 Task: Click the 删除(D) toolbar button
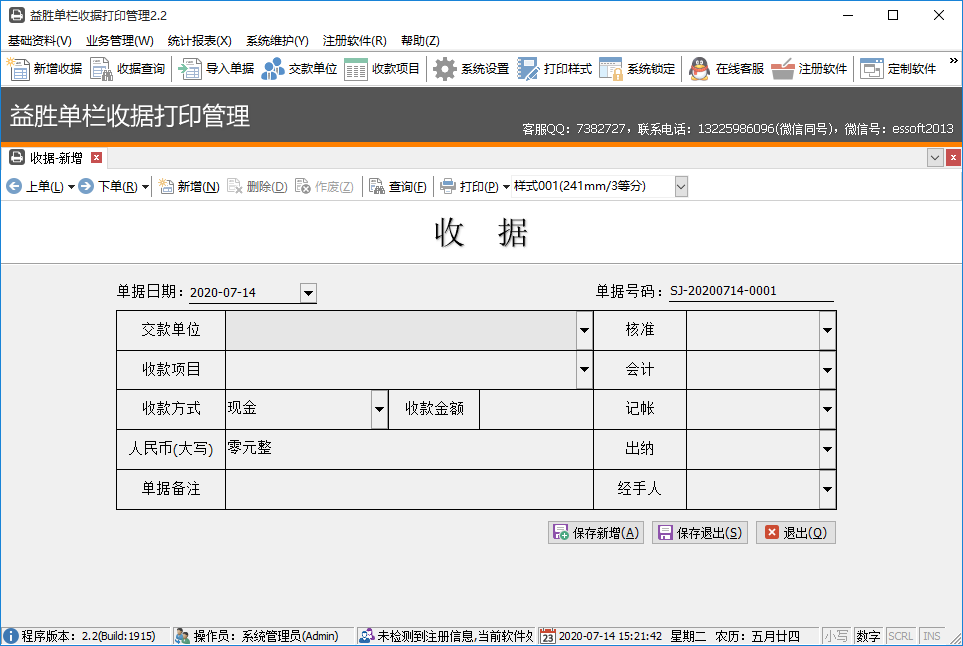tap(257, 187)
